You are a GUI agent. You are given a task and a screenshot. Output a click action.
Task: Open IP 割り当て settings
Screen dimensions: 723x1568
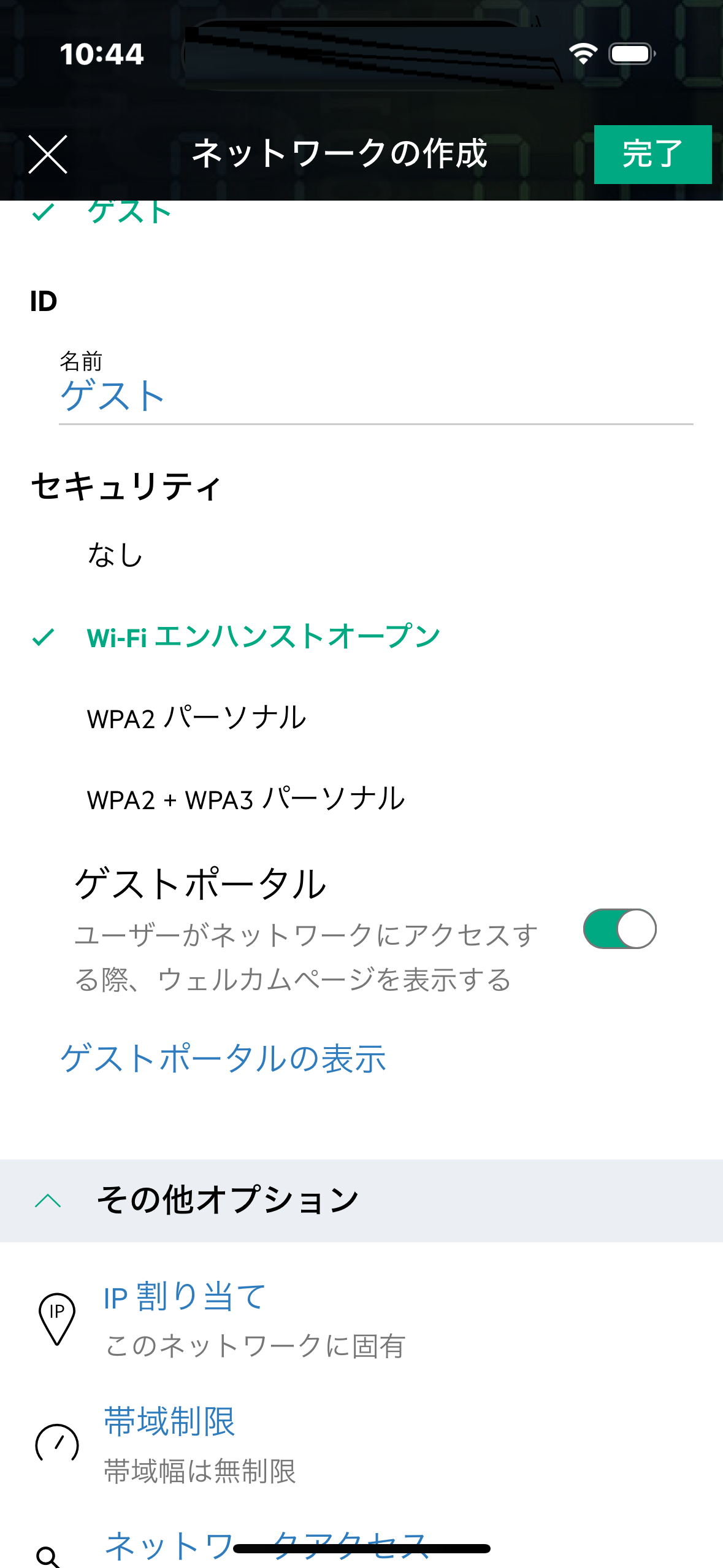coord(185,1297)
